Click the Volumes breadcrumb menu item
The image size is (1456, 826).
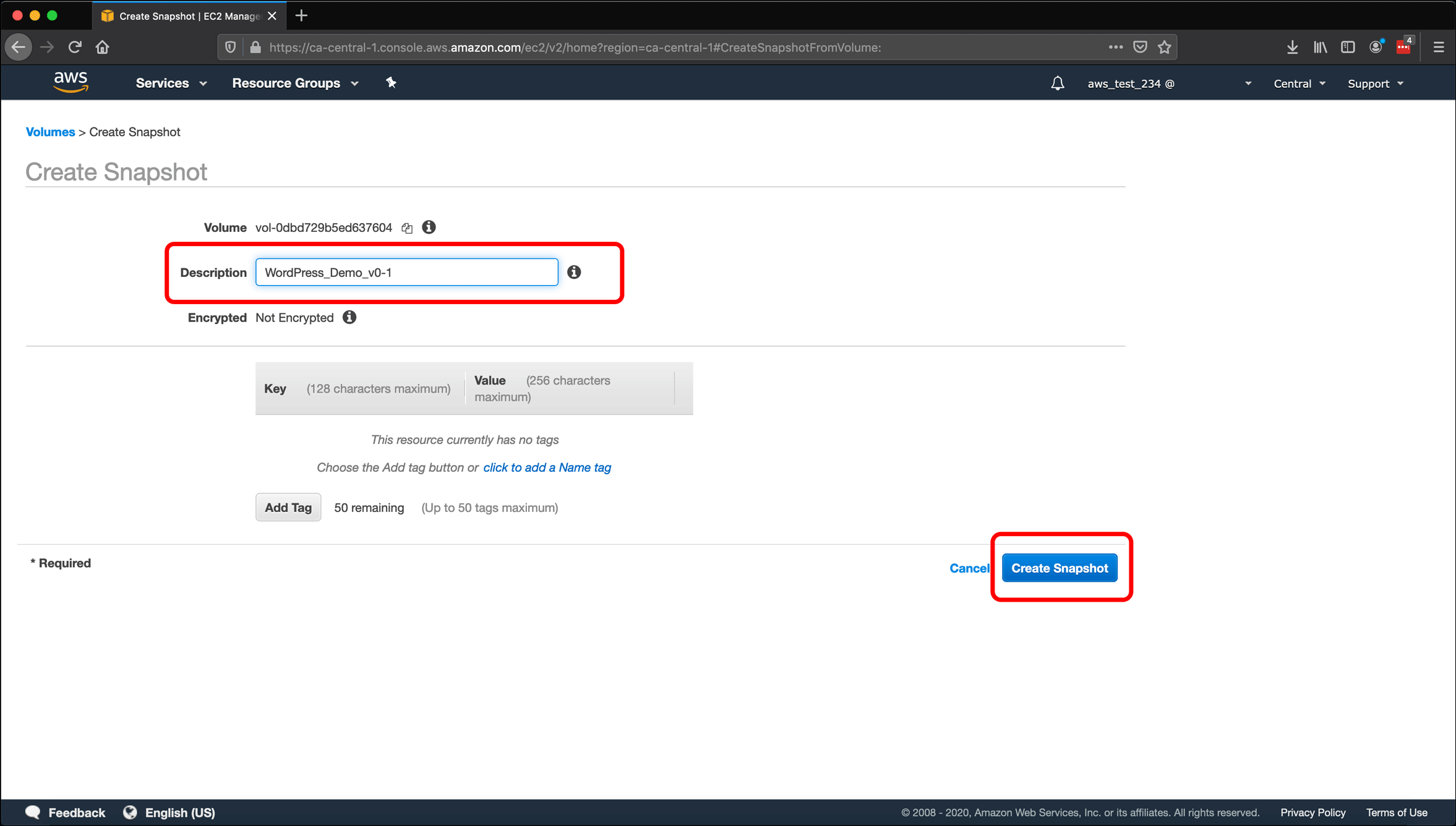(50, 131)
